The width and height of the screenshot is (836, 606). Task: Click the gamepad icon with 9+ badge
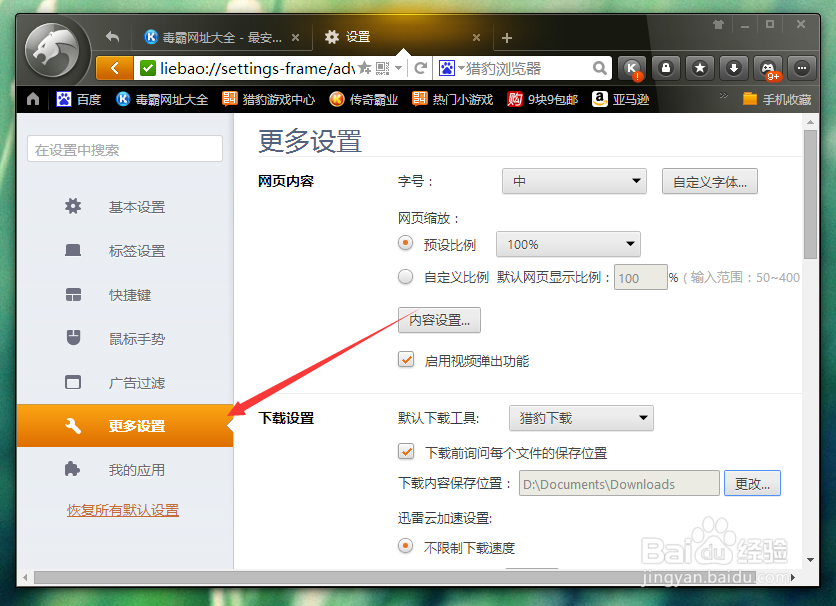[768, 68]
